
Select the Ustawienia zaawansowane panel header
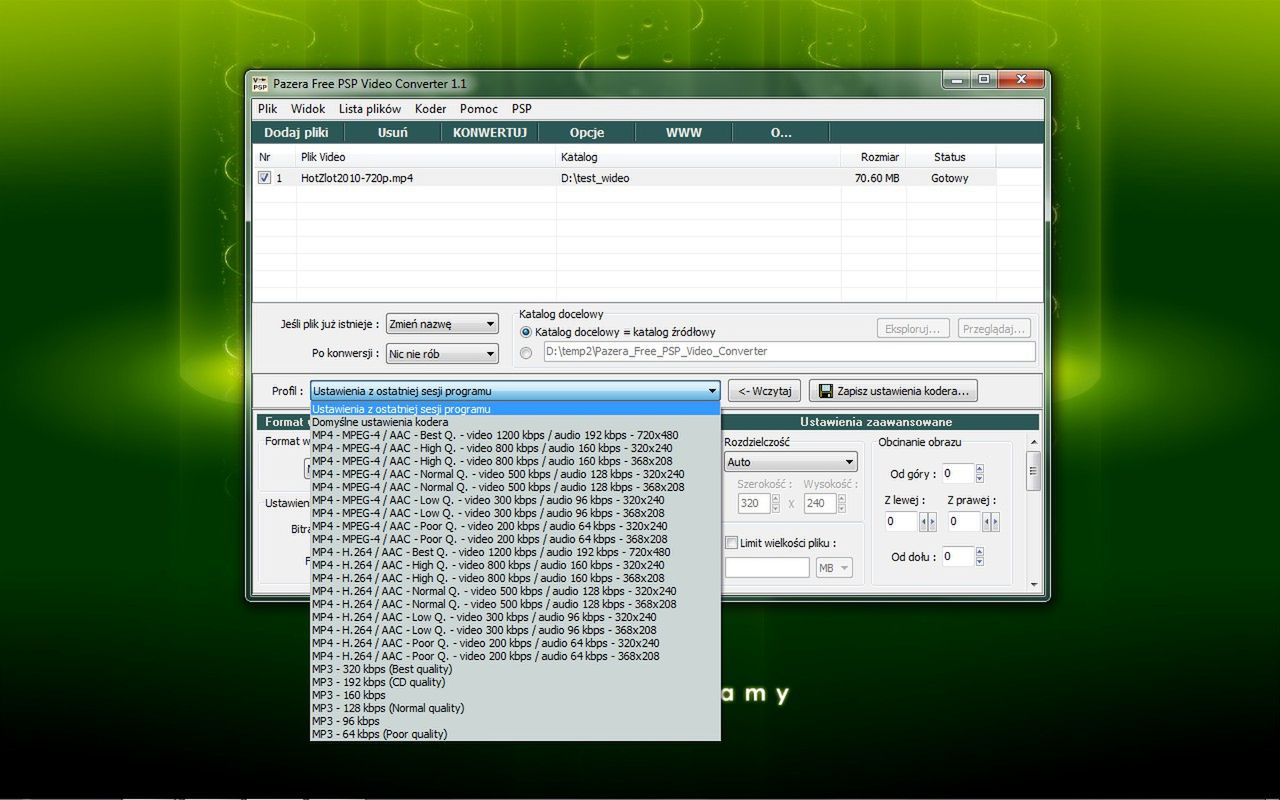tap(876, 422)
